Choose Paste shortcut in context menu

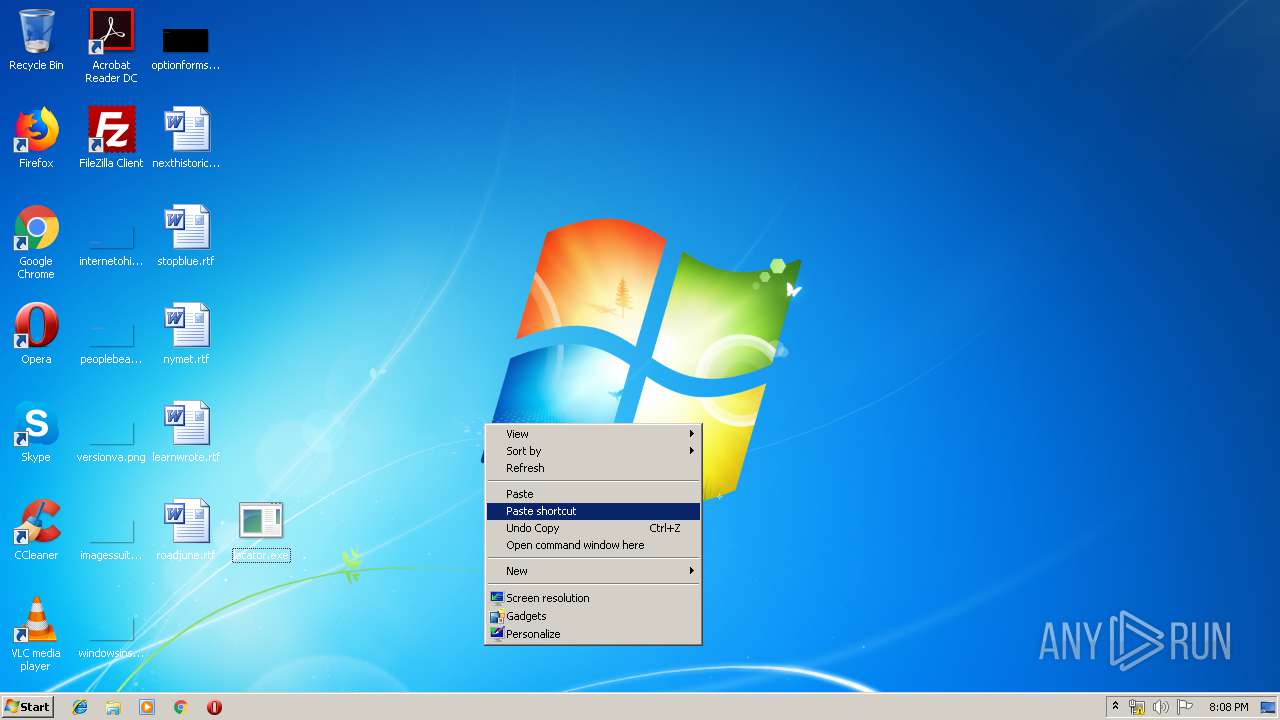pyautogui.click(x=593, y=511)
